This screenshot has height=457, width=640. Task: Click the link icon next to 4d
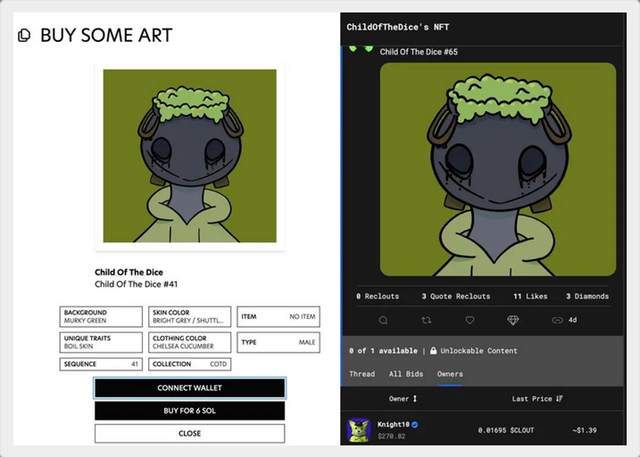(557, 320)
